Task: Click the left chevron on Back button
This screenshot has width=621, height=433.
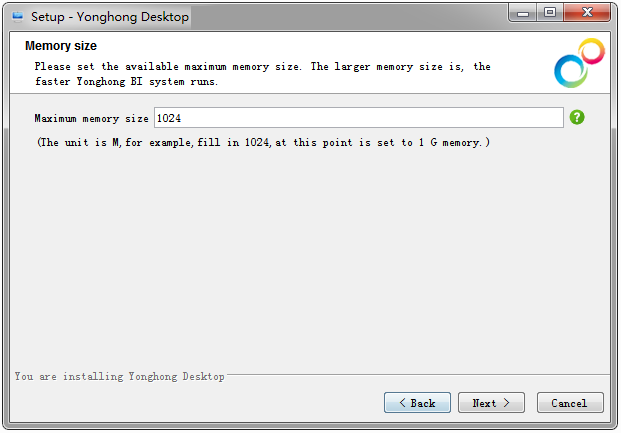Action: pos(402,403)
